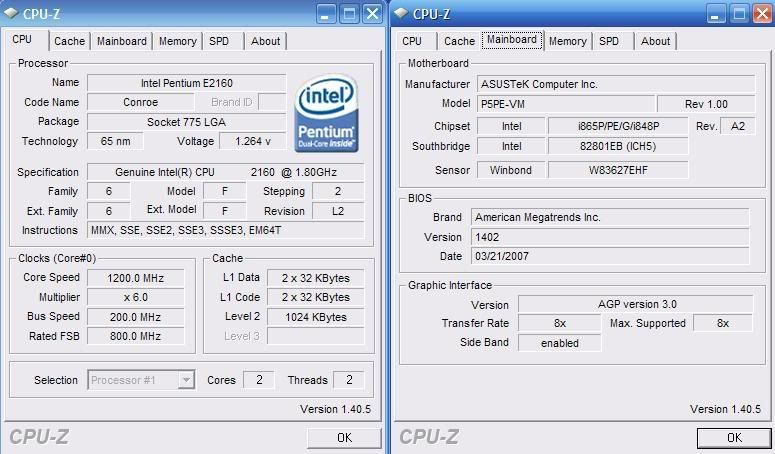Click BIOS Version field 1402

[x=610, y=237]
